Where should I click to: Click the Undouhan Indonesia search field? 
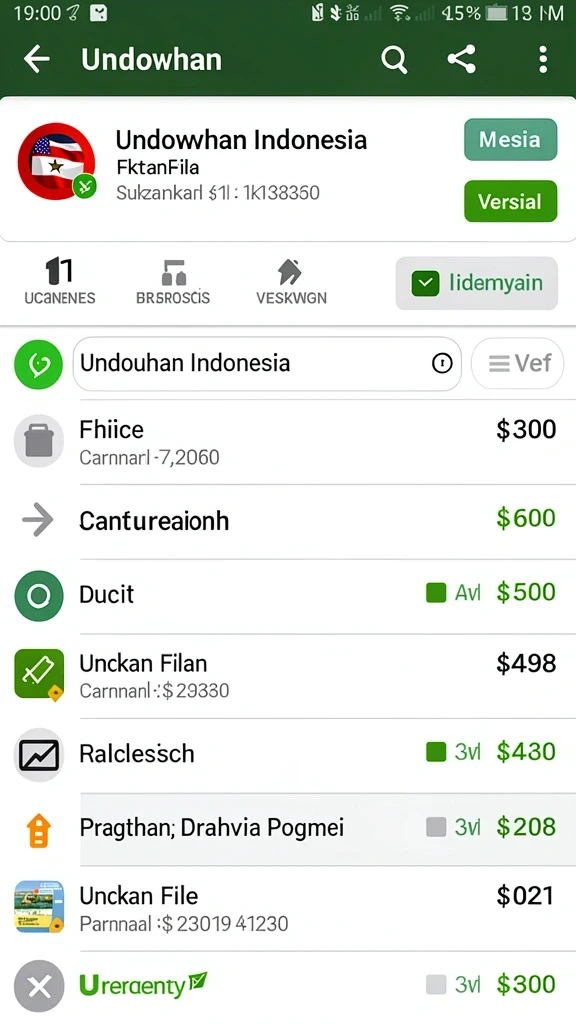pyautogui.click(x=267, y=363)
